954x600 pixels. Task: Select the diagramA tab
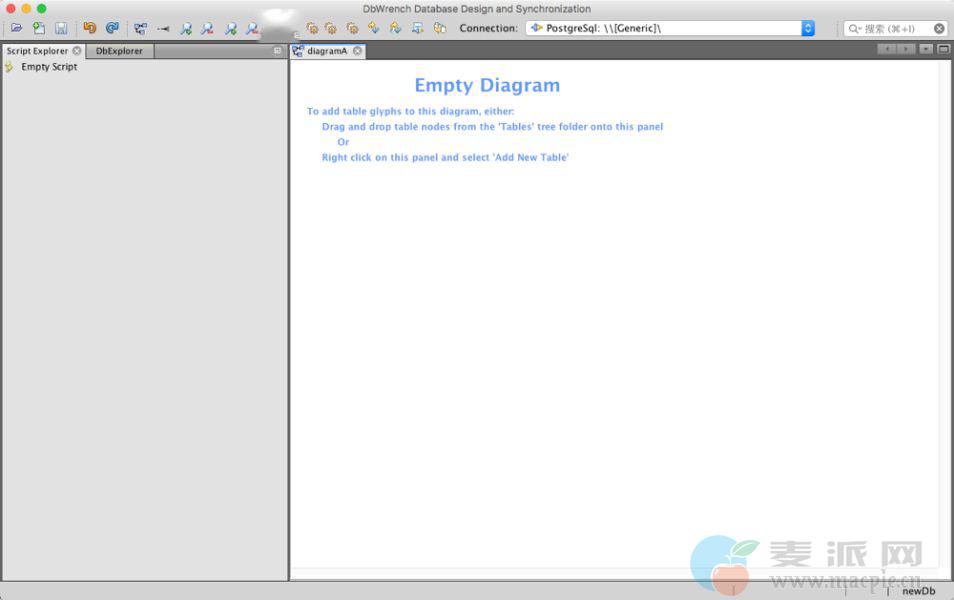327,51
